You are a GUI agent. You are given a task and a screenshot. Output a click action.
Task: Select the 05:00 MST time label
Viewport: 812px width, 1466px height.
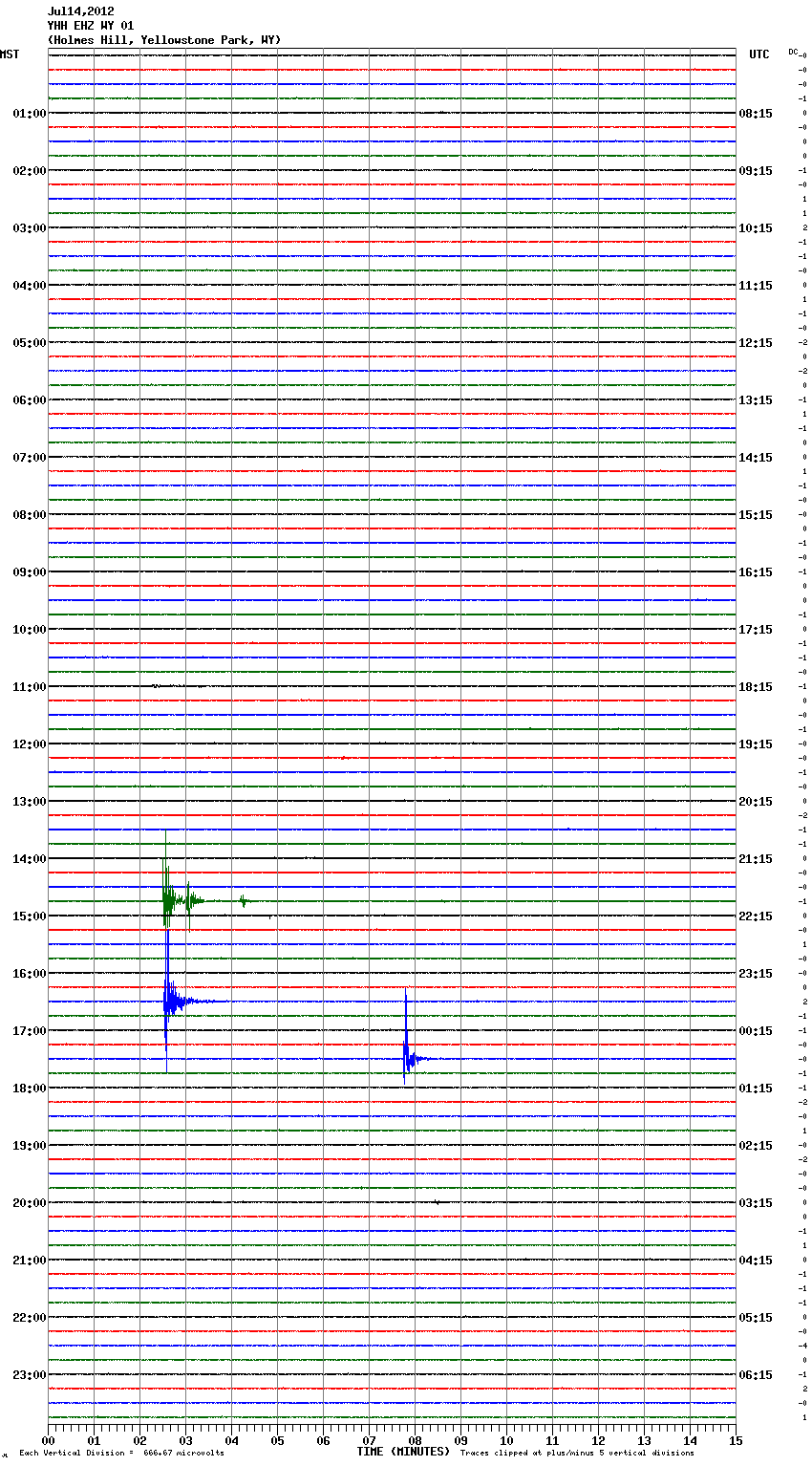click(x=30, y=343)
